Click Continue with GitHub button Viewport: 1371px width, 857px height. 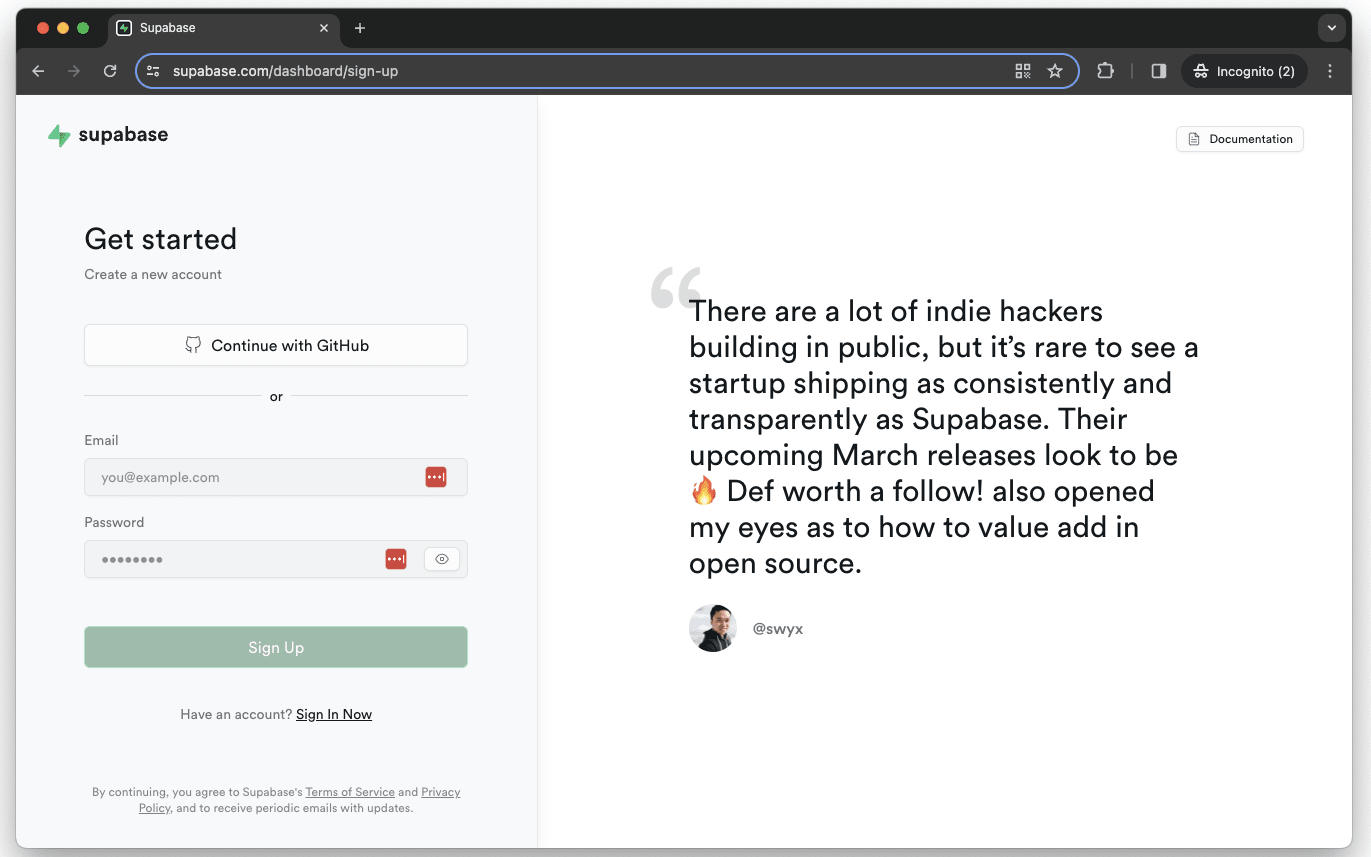276,345
